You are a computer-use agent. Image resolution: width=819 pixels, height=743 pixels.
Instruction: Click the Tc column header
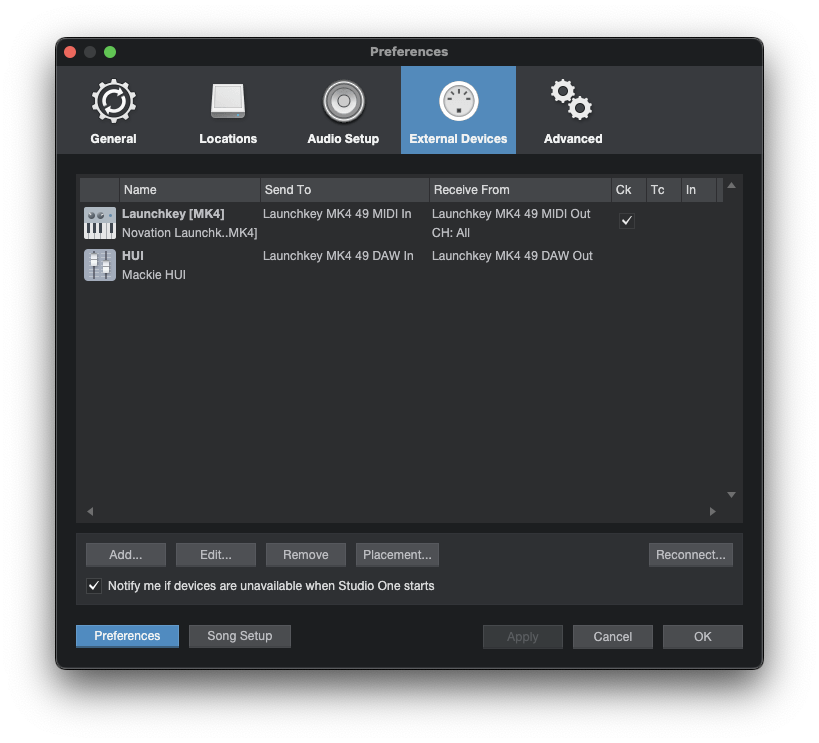663,190
